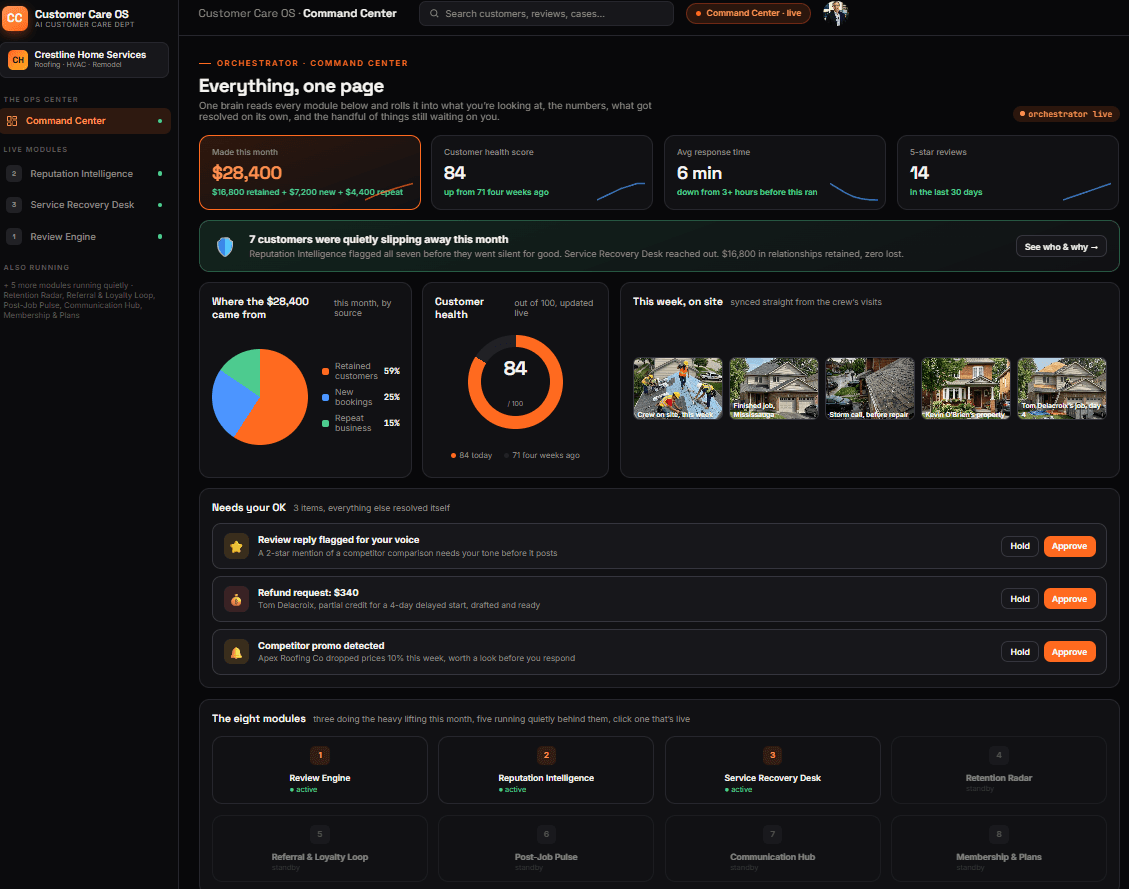This screenshot has height=889, width=1129.
Task: Click See who & why button
Action: (x=1061, y=247)
